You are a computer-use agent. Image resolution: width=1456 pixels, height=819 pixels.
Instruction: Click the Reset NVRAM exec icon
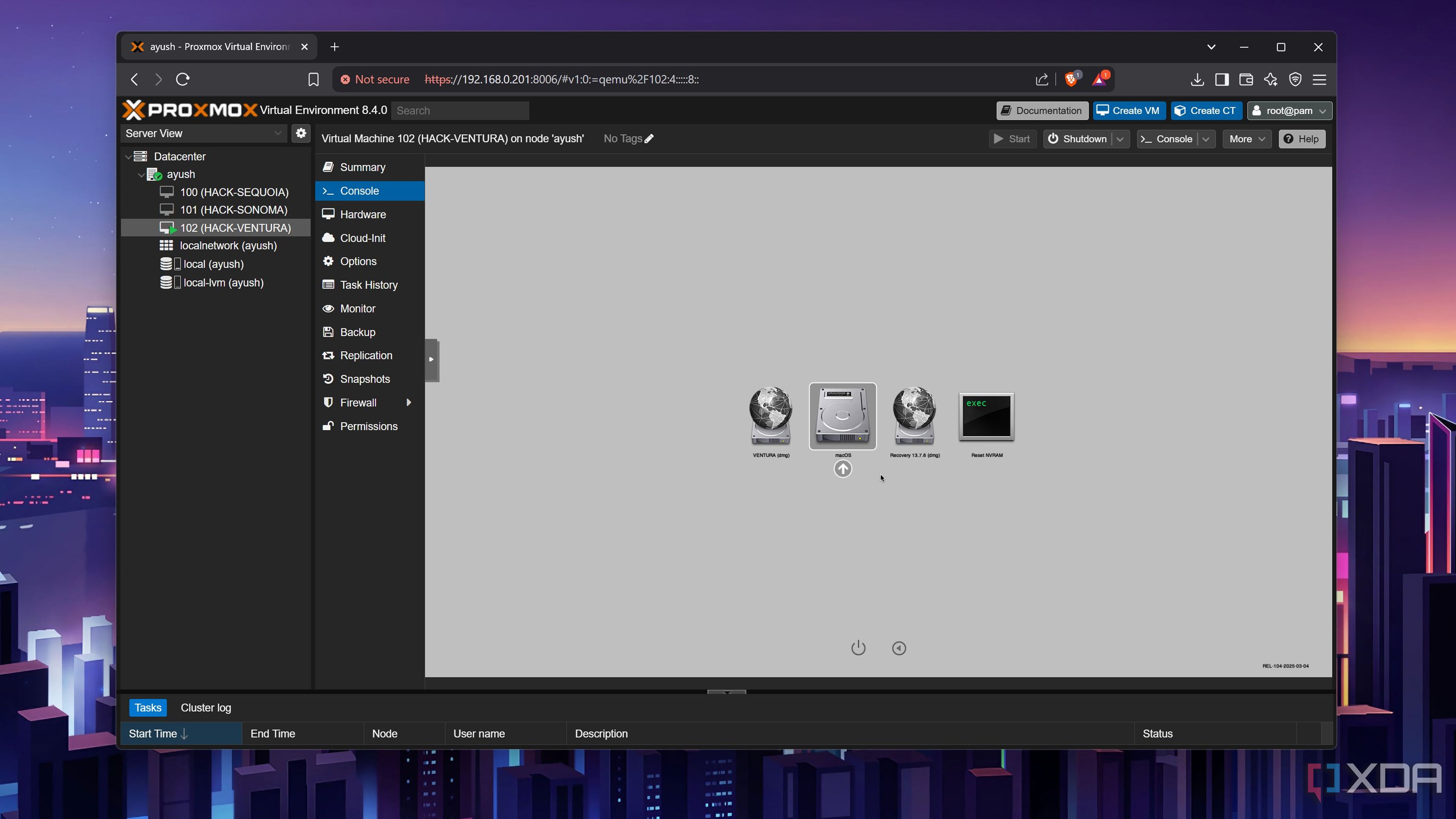click(x=986, y=417)
